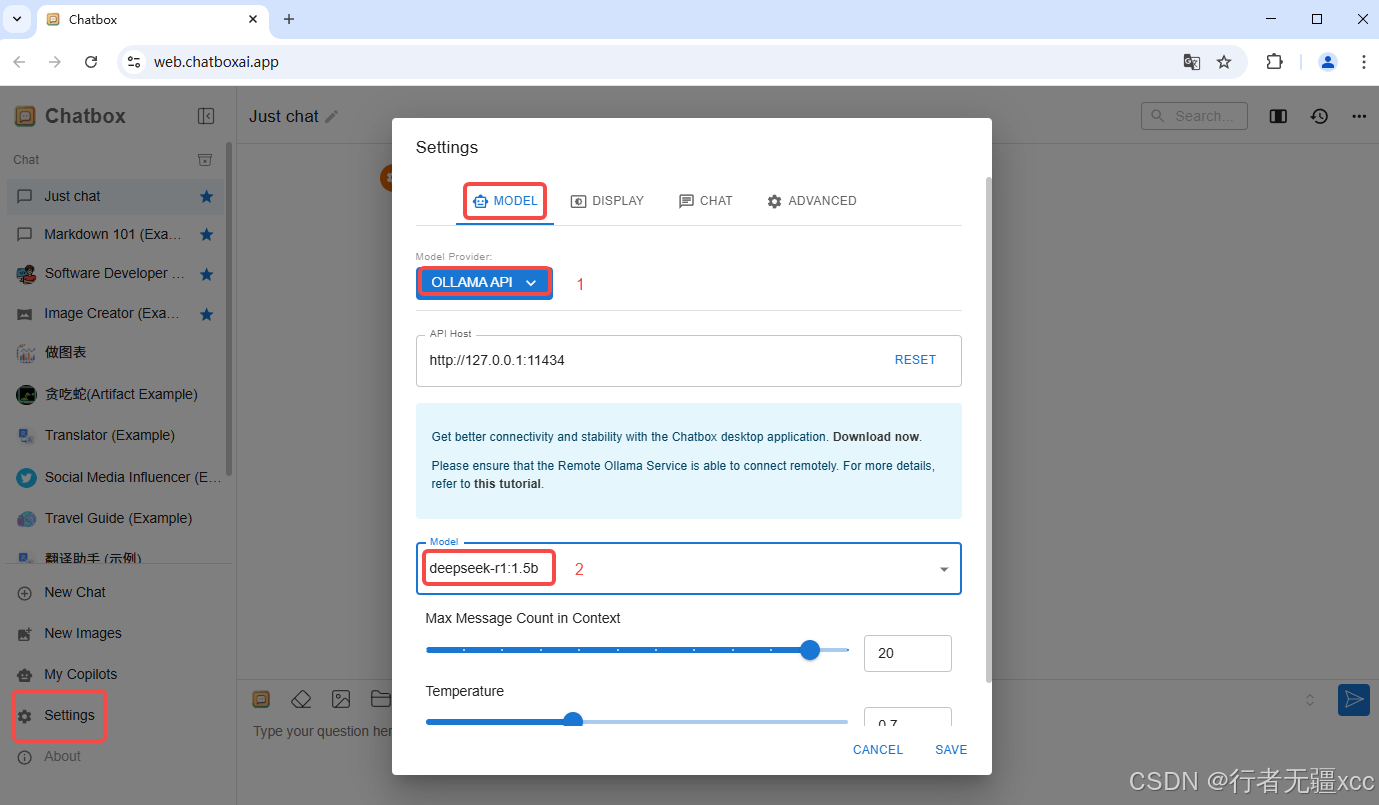This screenshot has height=805, width=1379.
Task: Toggle the split-view layout icon
Action: tap(1278, 116)
